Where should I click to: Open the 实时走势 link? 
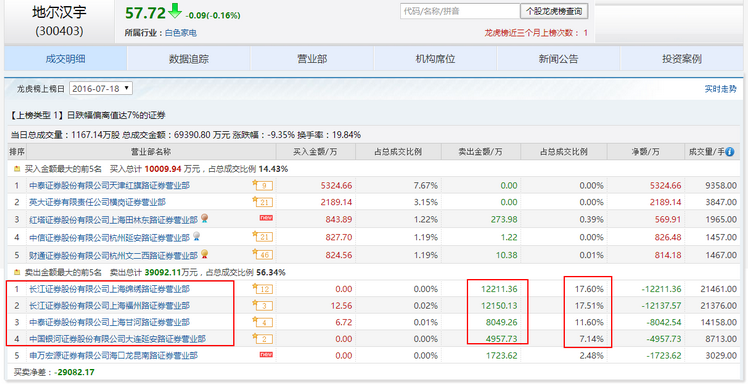720,89
